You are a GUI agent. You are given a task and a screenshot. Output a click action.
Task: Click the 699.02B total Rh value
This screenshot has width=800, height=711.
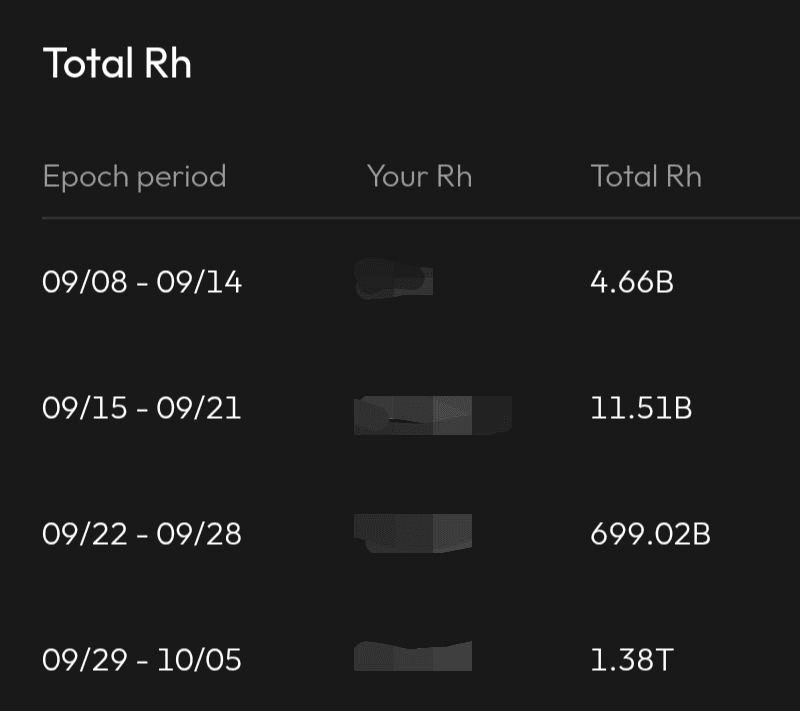click(650, 534)
